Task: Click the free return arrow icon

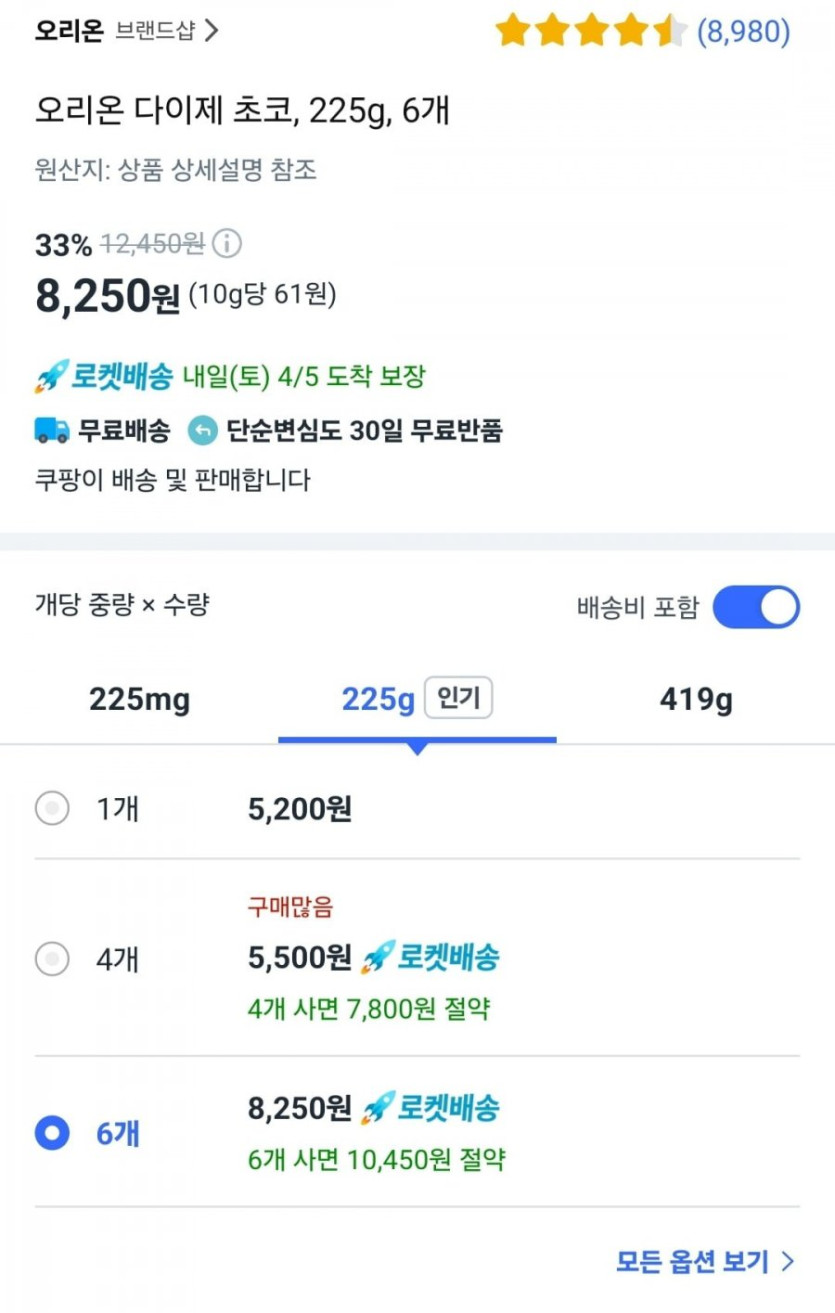Action: pos(203,431)
